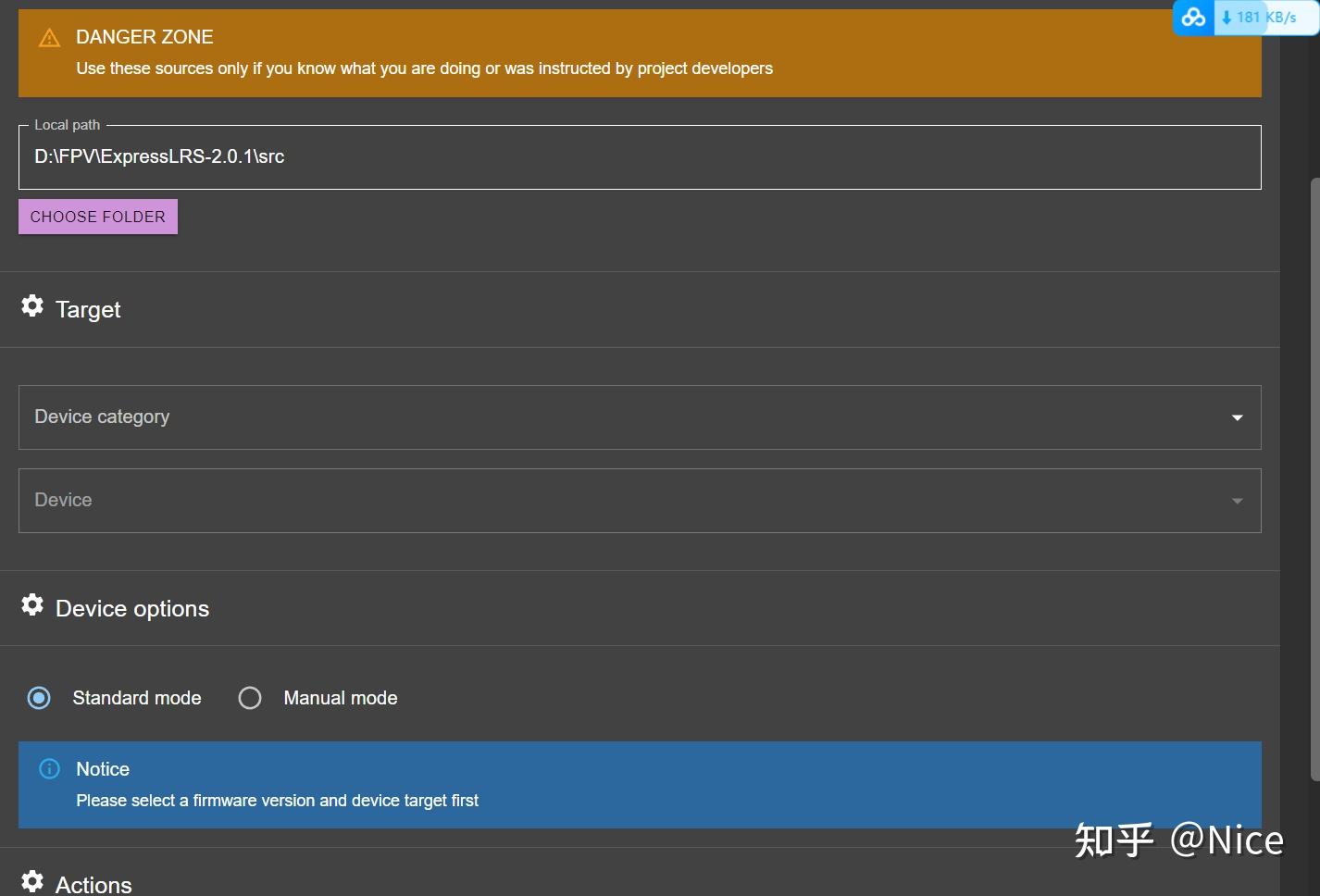Viewport: 1320px width, 896px height.
Task: Select the Standard mode radio button
Action: [x=39, y=698]
